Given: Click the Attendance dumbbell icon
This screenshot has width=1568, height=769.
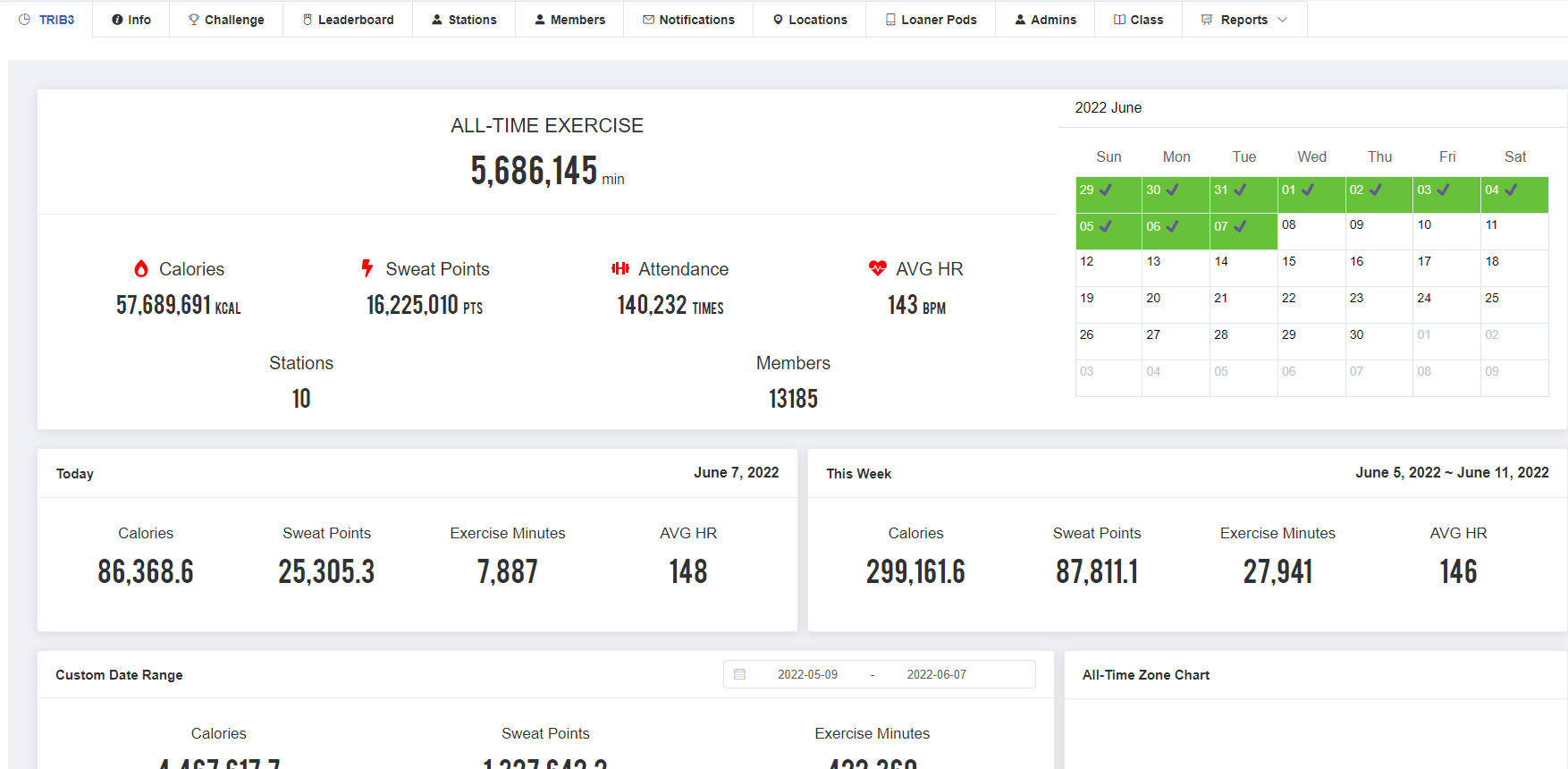Looking at the screenshot, I should click(x=620, y=268).
